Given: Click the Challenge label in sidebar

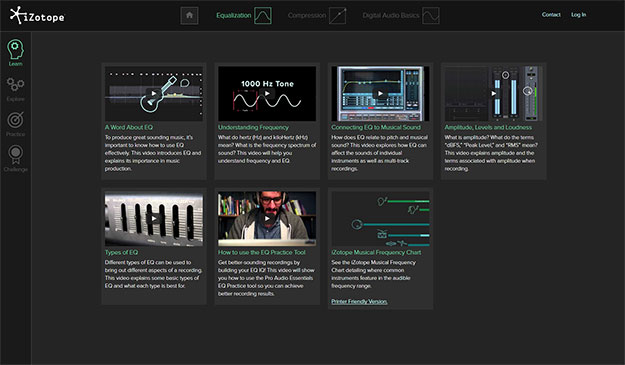Looking at the screenshot, I should (15, 169).
